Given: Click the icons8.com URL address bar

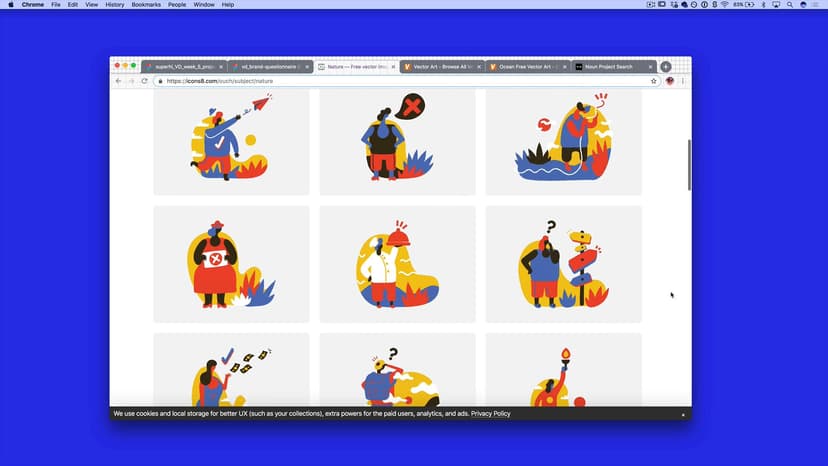Looking at the screenshot, I should 400,81.
